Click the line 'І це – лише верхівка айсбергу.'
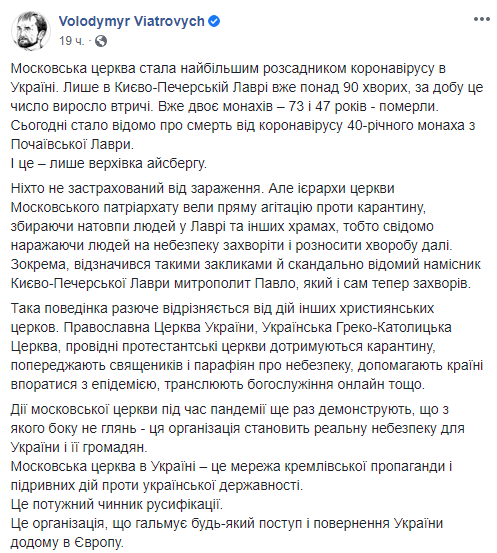This screenshot has height=553, width=497. tap(109, 164)
